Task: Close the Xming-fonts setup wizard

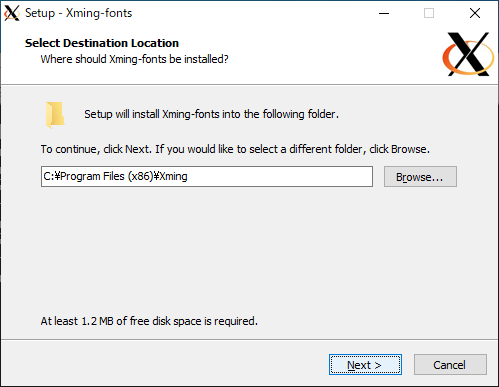Action: [475, 13]
